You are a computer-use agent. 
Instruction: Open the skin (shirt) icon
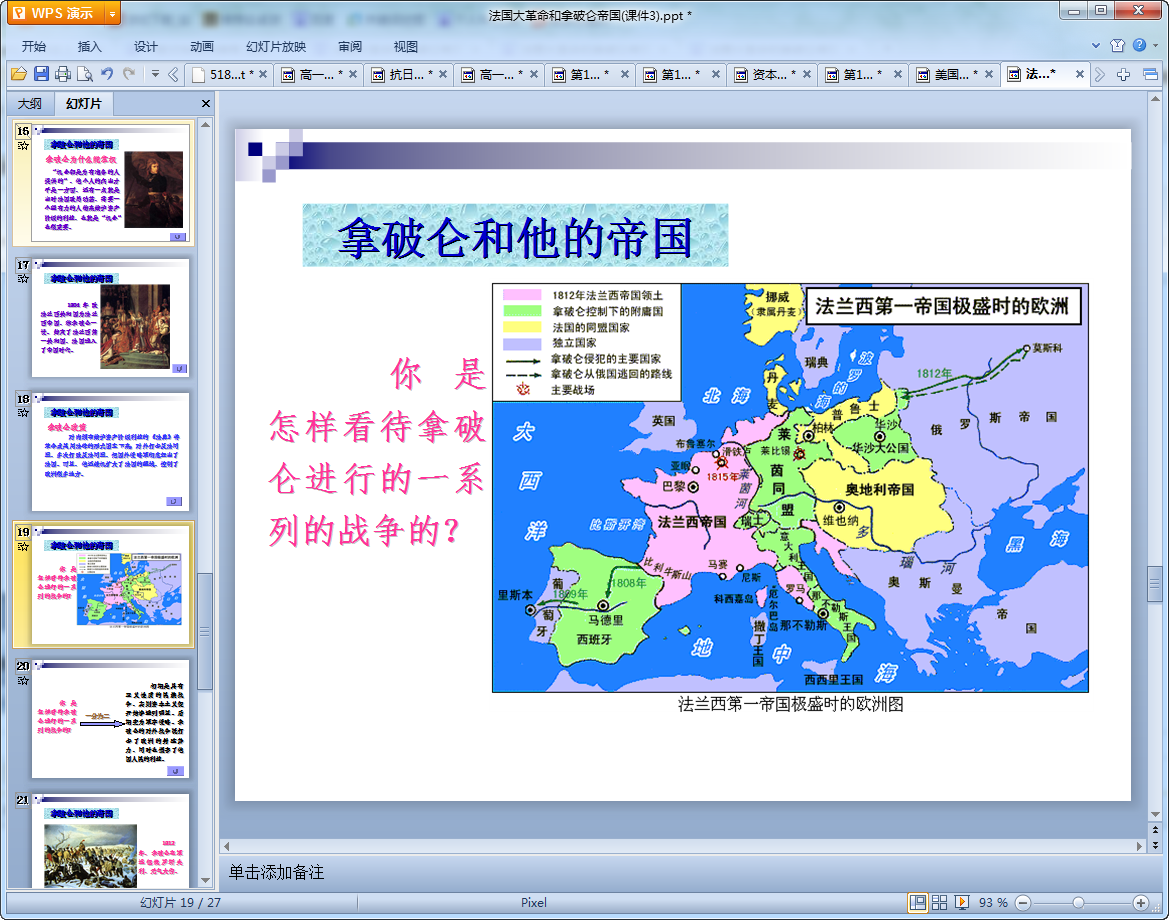(x=1117, y=46)
